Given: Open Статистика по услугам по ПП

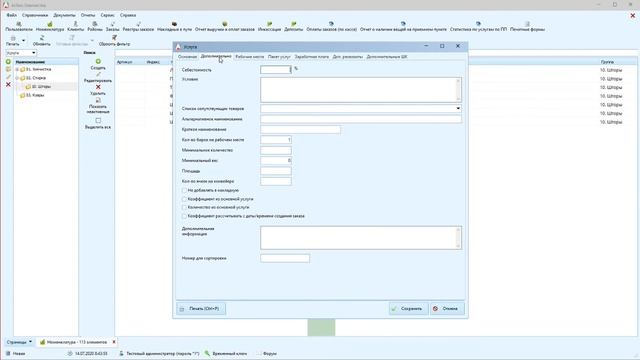Looking at the screenshot, I should click(478, 24).
